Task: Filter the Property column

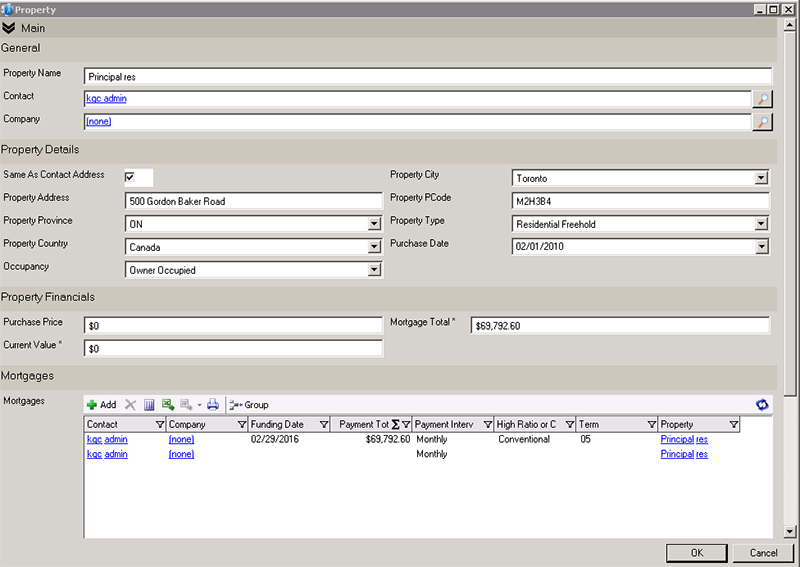Action: pyautogui.click(x=734, y=425)
